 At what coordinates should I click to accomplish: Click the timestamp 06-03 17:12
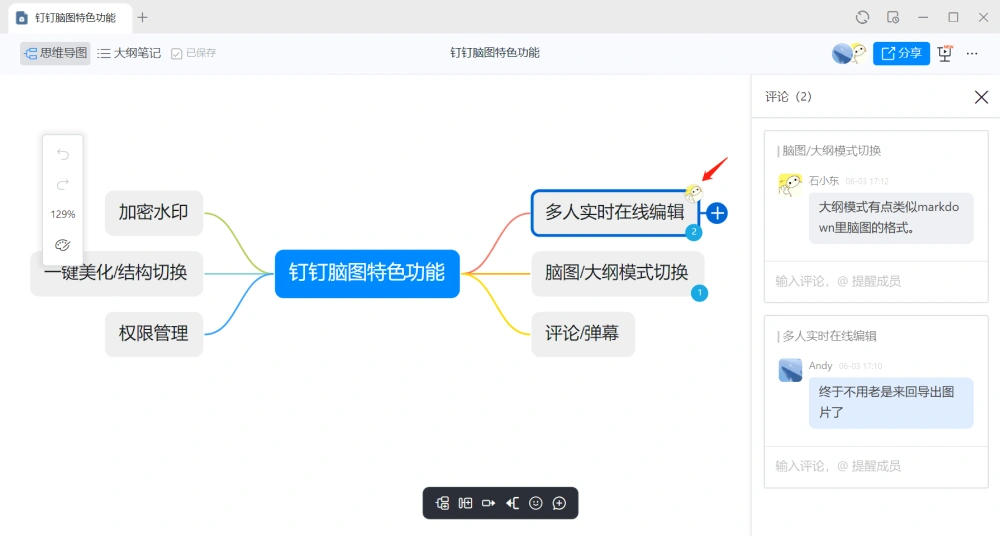(867, 182)
